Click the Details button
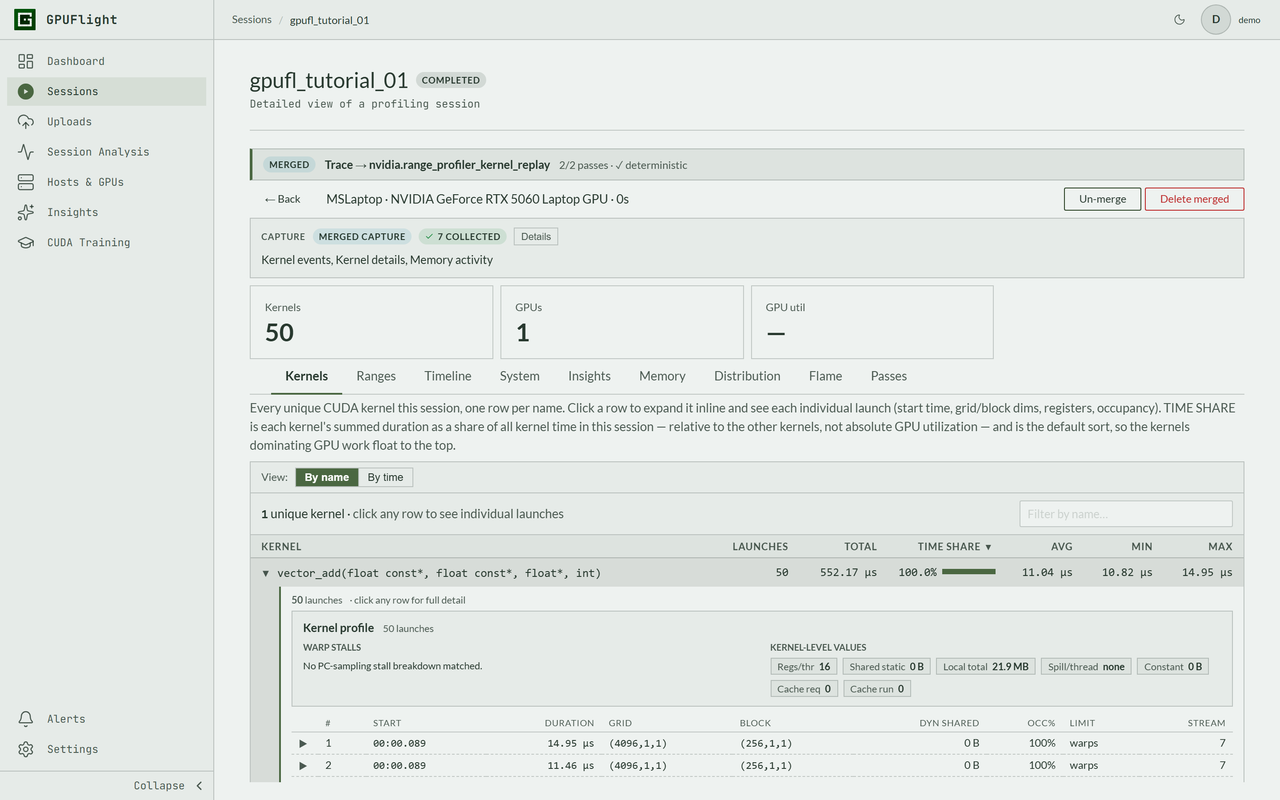The width and height of the screenshot is (1280, 800). (536, 237)
